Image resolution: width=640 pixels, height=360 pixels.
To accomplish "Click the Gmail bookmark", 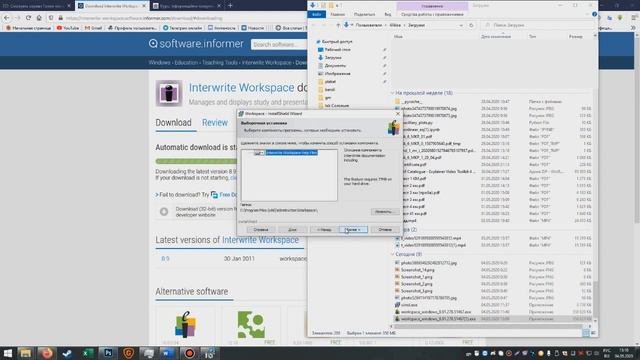I will coord(93,28).
